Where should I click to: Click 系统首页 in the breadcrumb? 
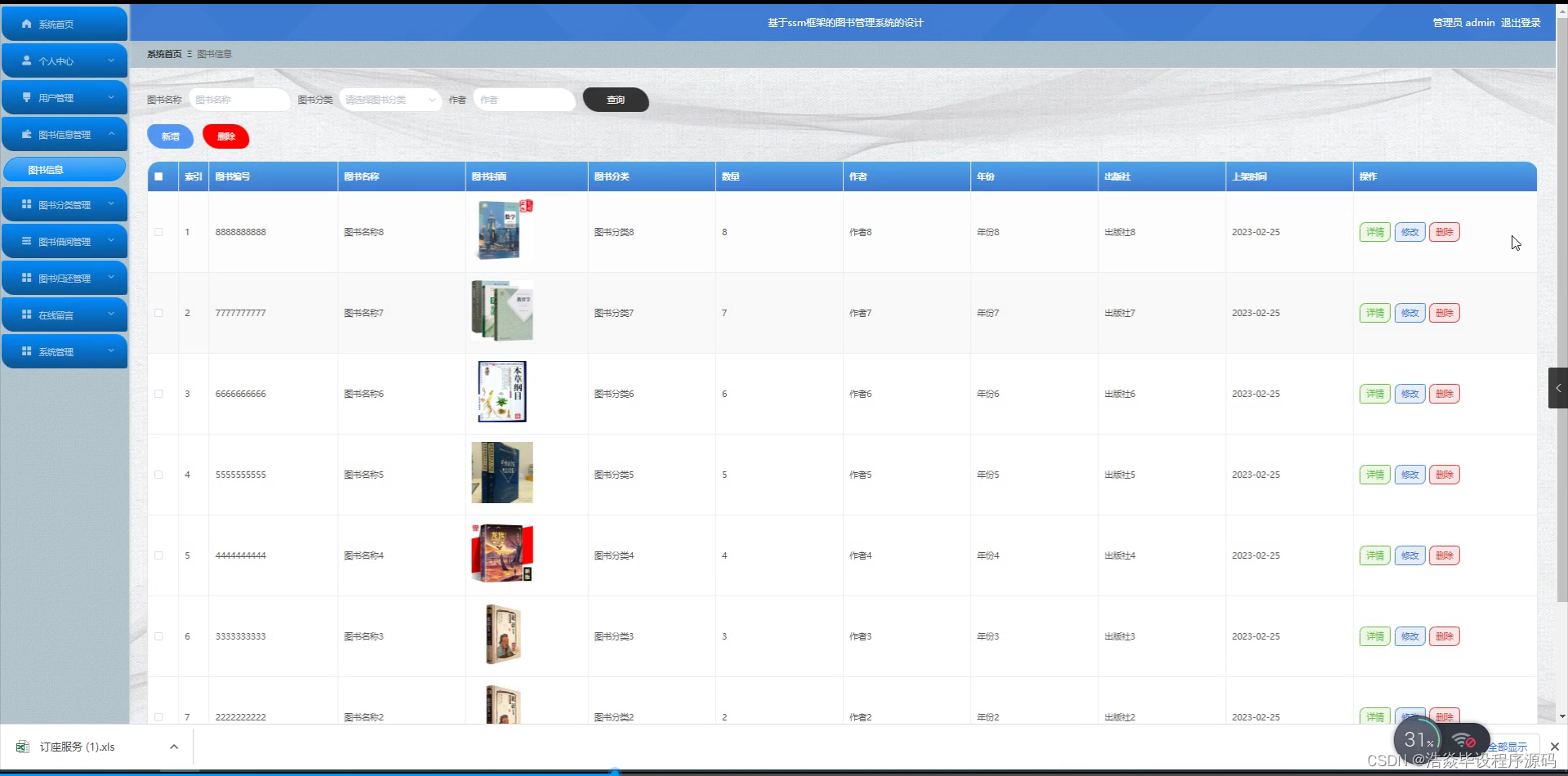tap(165, 53)
